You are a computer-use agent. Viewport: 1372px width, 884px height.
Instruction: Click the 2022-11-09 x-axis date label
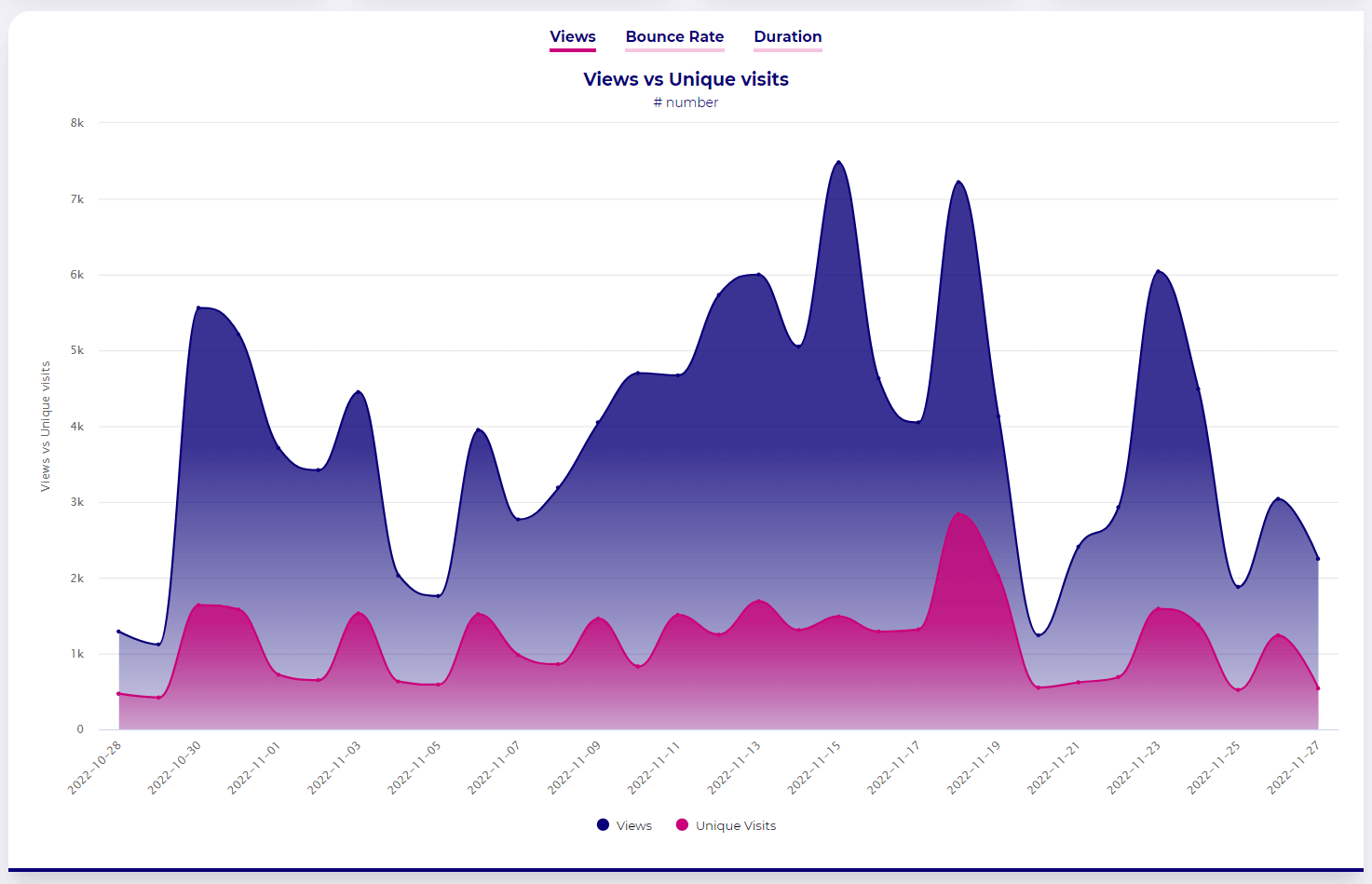pyautogui.click(x=575, y=768)
